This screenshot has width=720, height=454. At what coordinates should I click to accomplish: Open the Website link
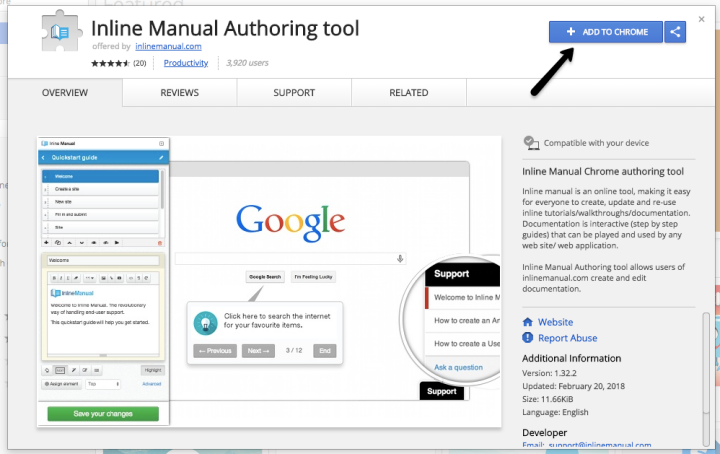point(555,322)
